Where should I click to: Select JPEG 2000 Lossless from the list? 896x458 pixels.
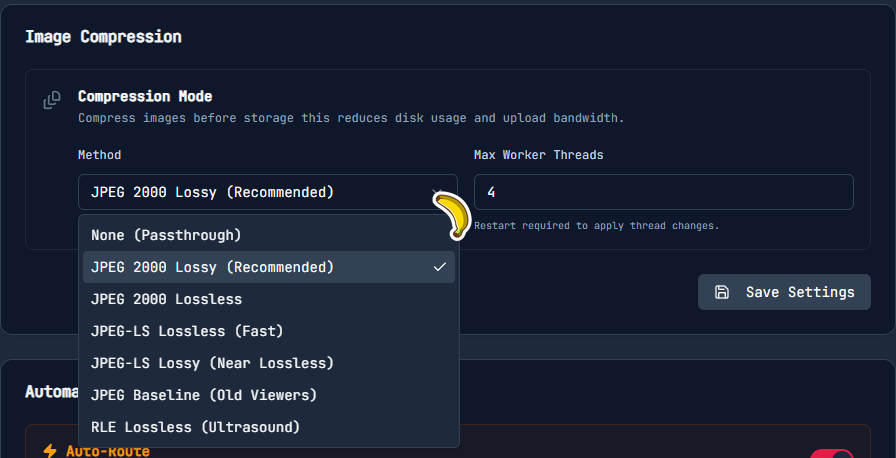click(x=166, y=299)
